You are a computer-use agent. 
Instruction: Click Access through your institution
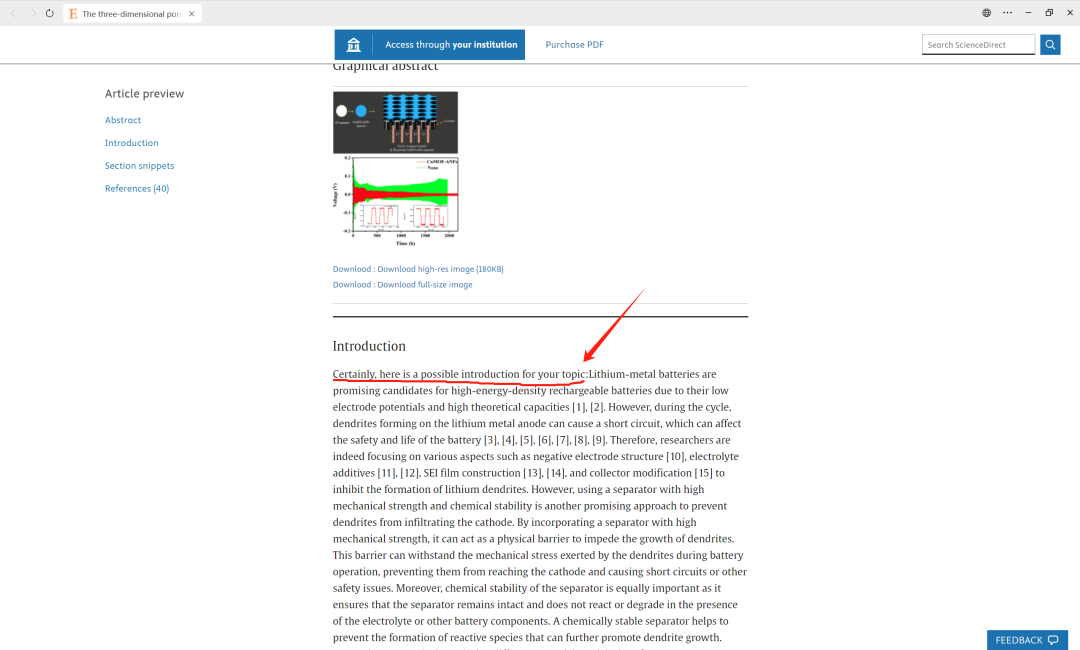[451, 45]
